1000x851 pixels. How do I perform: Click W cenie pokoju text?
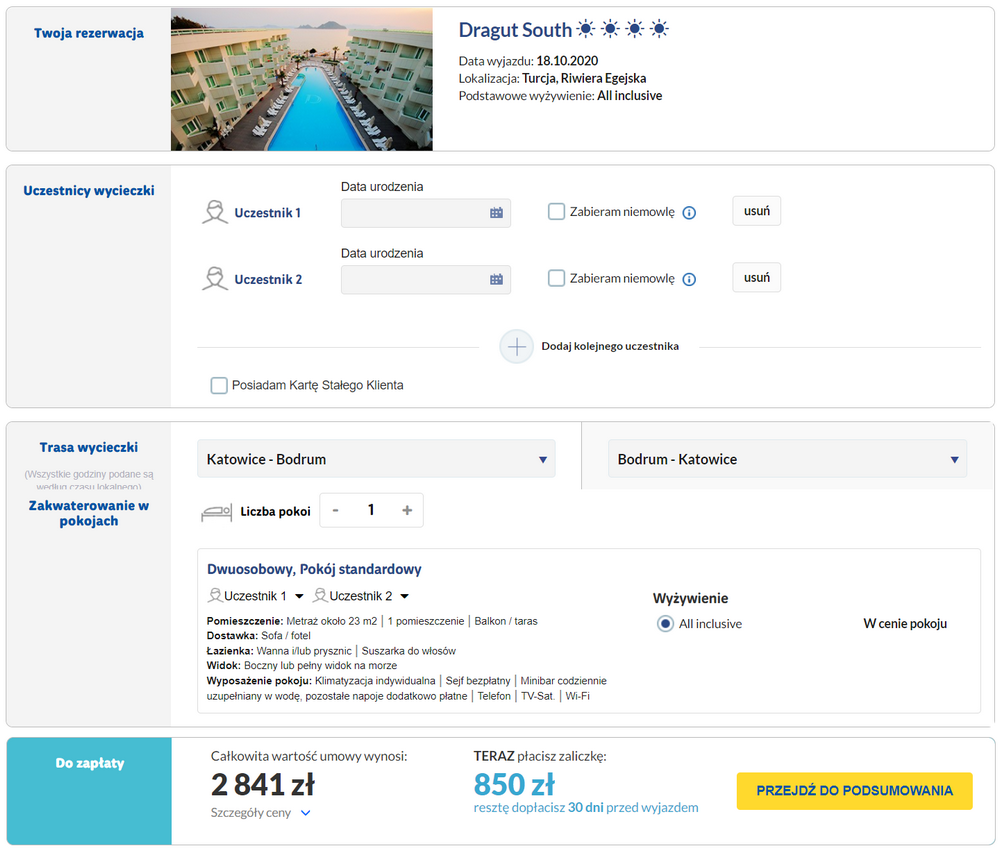click(905, 624)
